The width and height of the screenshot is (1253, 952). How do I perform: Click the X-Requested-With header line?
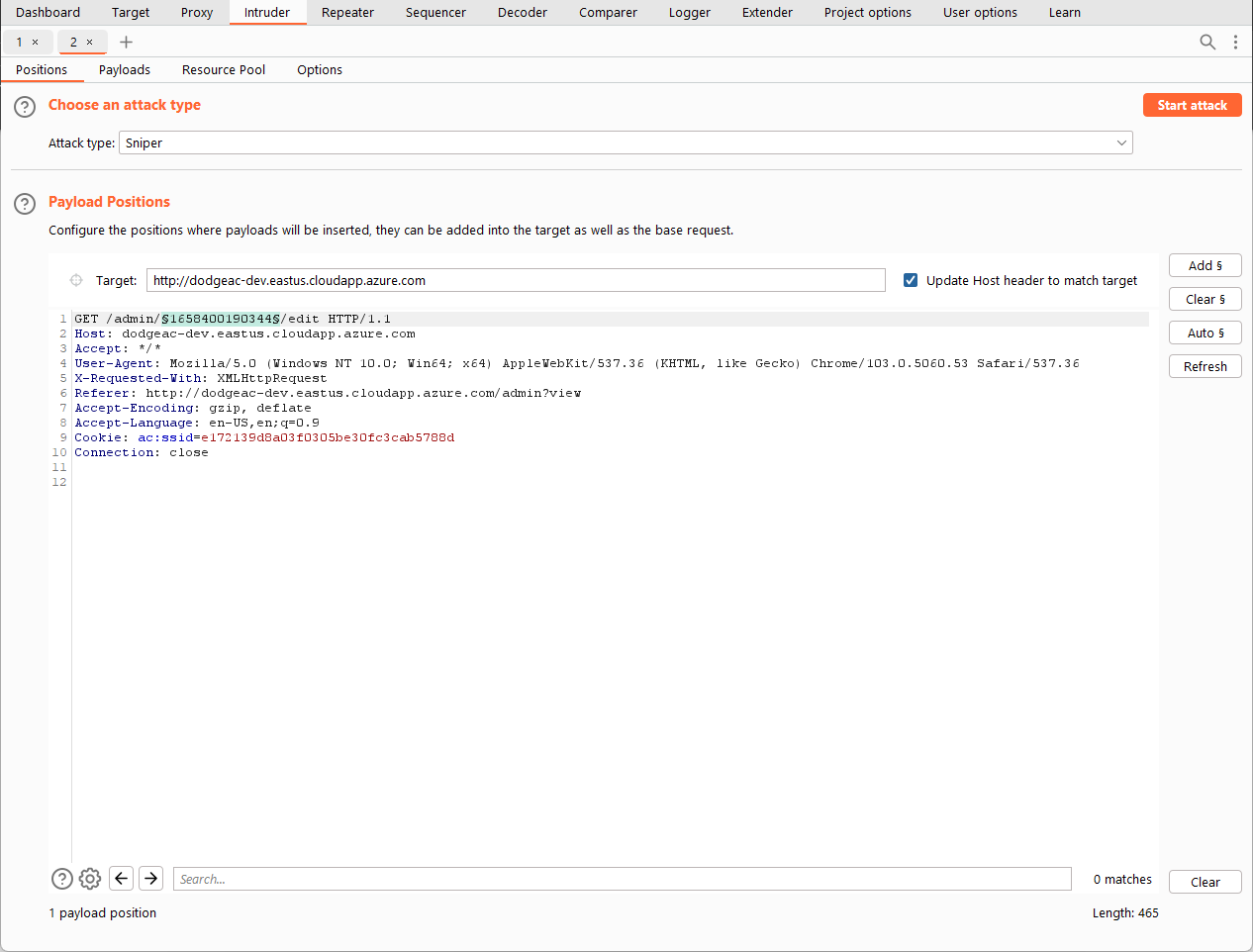[200, 378]
